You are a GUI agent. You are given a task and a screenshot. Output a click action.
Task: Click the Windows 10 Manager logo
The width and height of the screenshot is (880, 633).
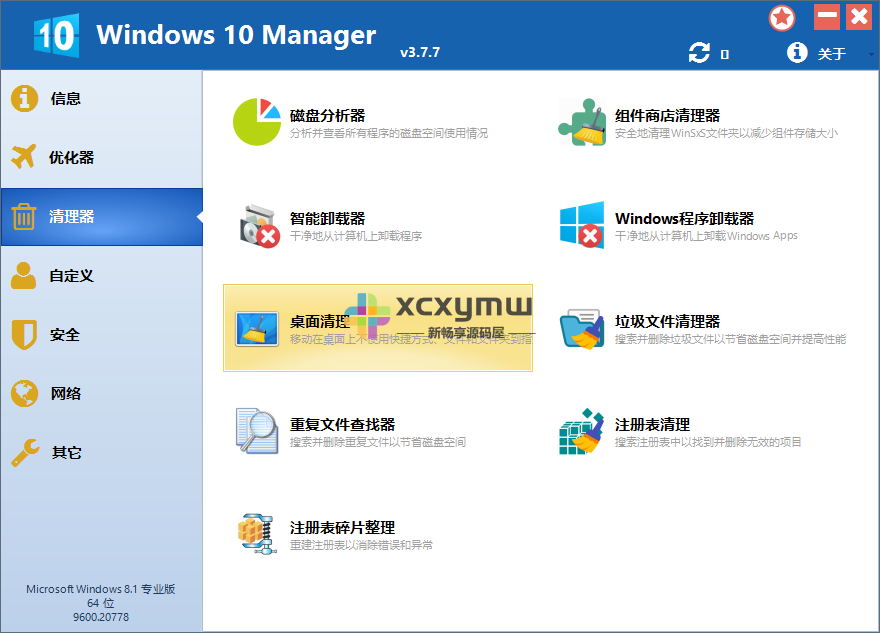55,33
